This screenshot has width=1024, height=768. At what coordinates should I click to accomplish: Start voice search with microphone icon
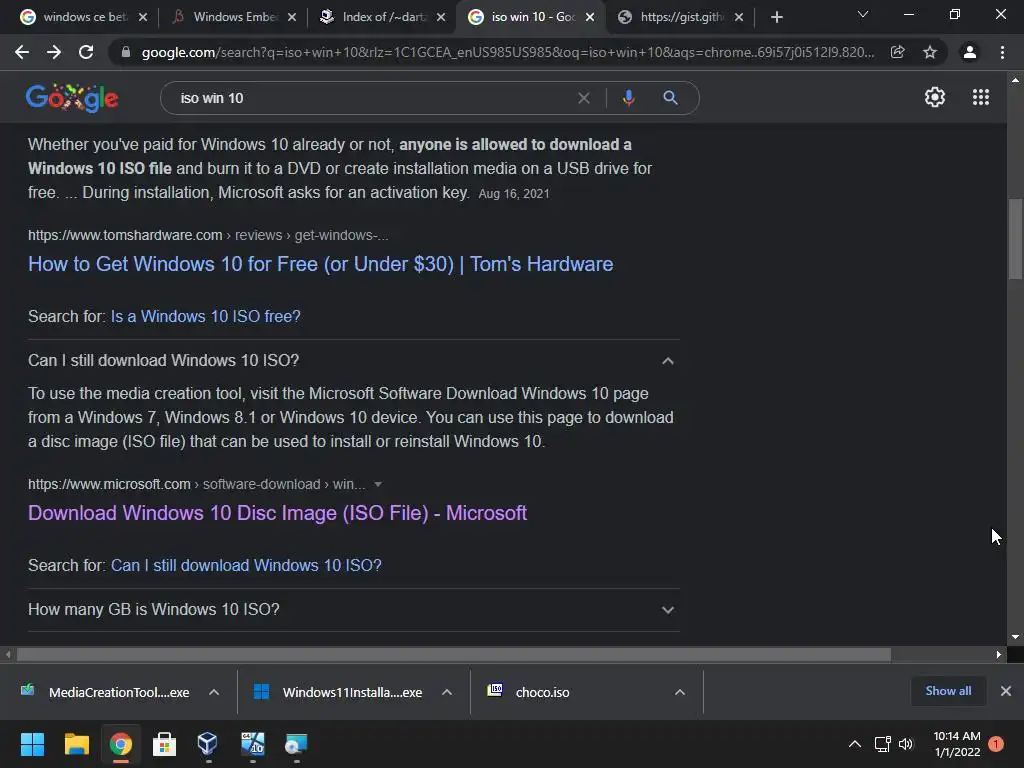[x=628, y=98]
